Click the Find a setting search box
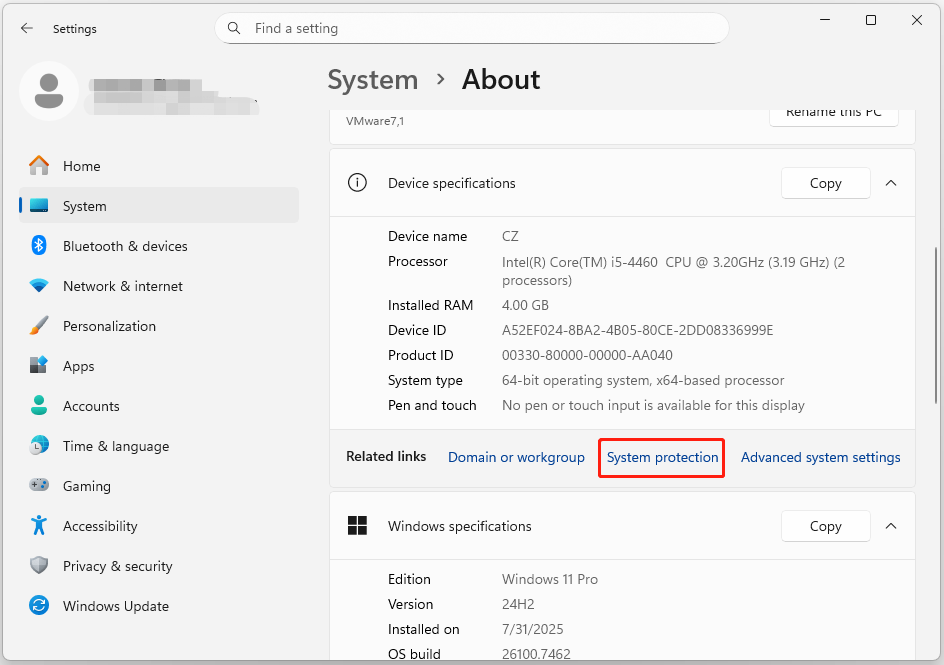Viewport: 944px width, 665px height. pos(471,28)
